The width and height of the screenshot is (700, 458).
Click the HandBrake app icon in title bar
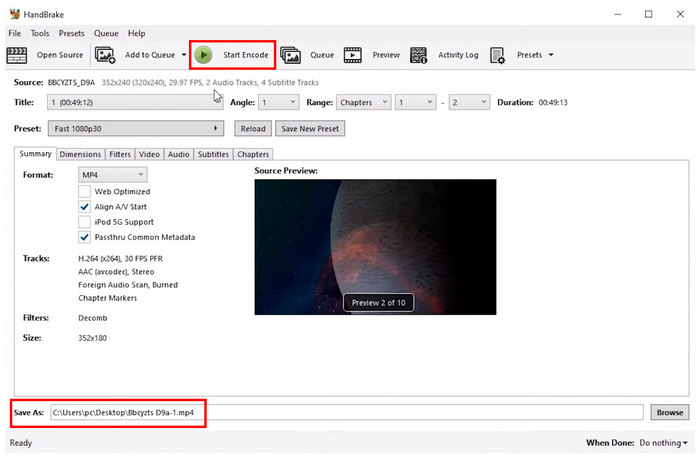coord(12,14)
